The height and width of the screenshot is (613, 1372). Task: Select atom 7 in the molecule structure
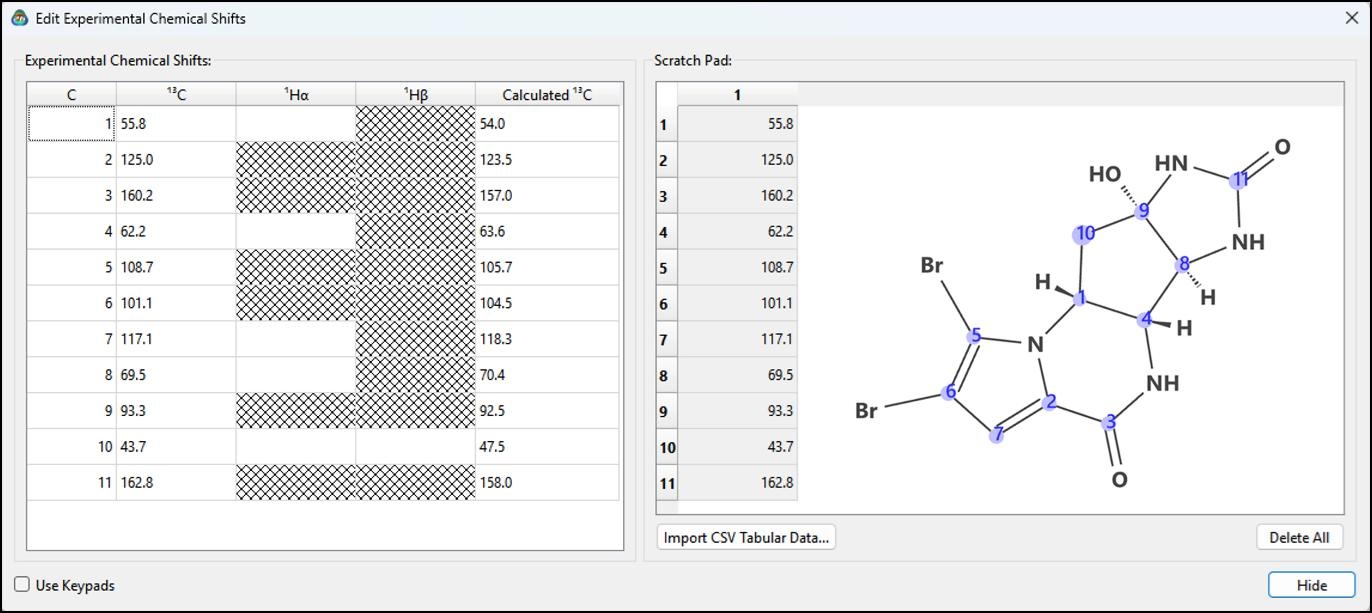(996, 433)
